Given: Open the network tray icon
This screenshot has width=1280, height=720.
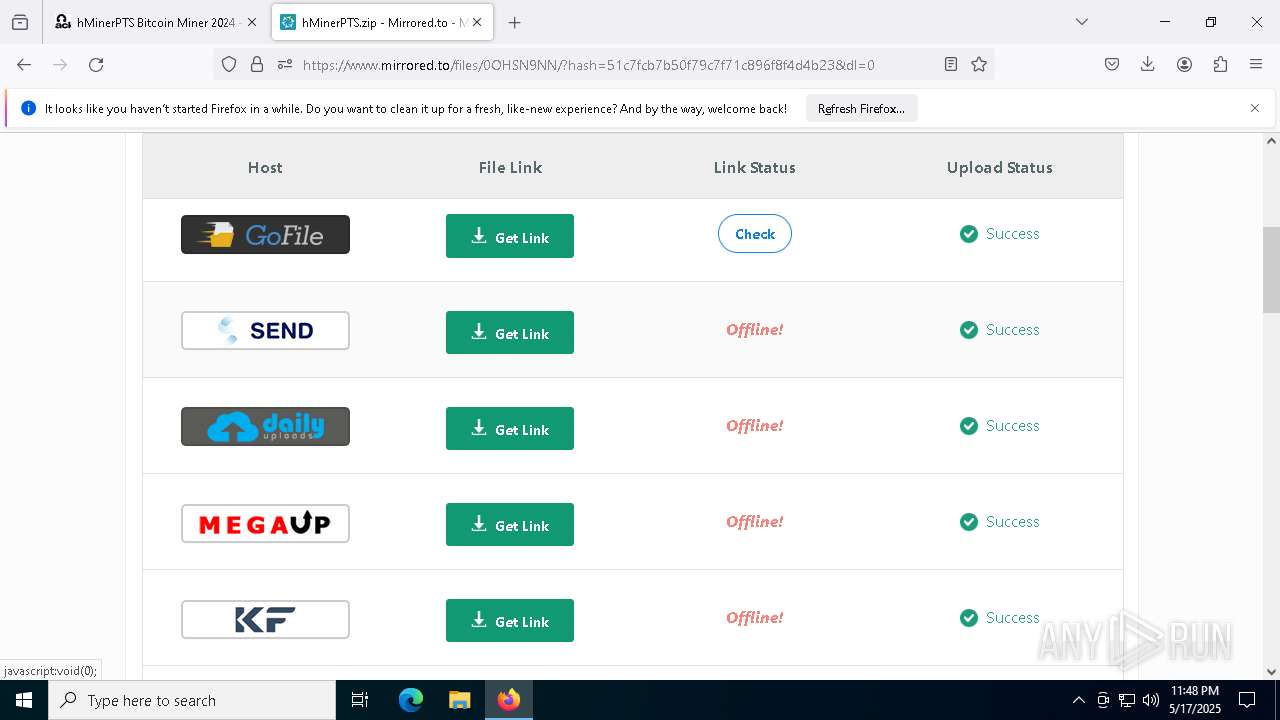Looking at the screenshot, I should coord(1127,700).
